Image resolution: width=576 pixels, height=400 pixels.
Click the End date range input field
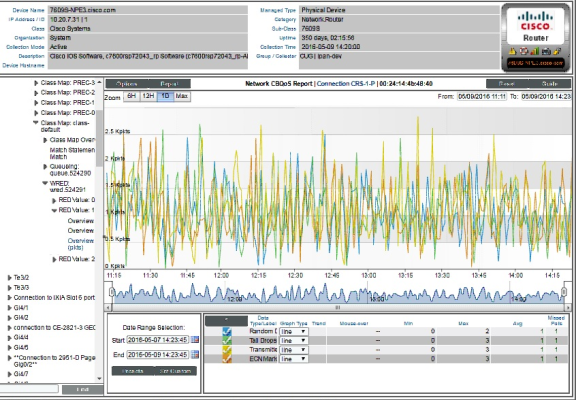pyautogui.click(x=158, y=354)
